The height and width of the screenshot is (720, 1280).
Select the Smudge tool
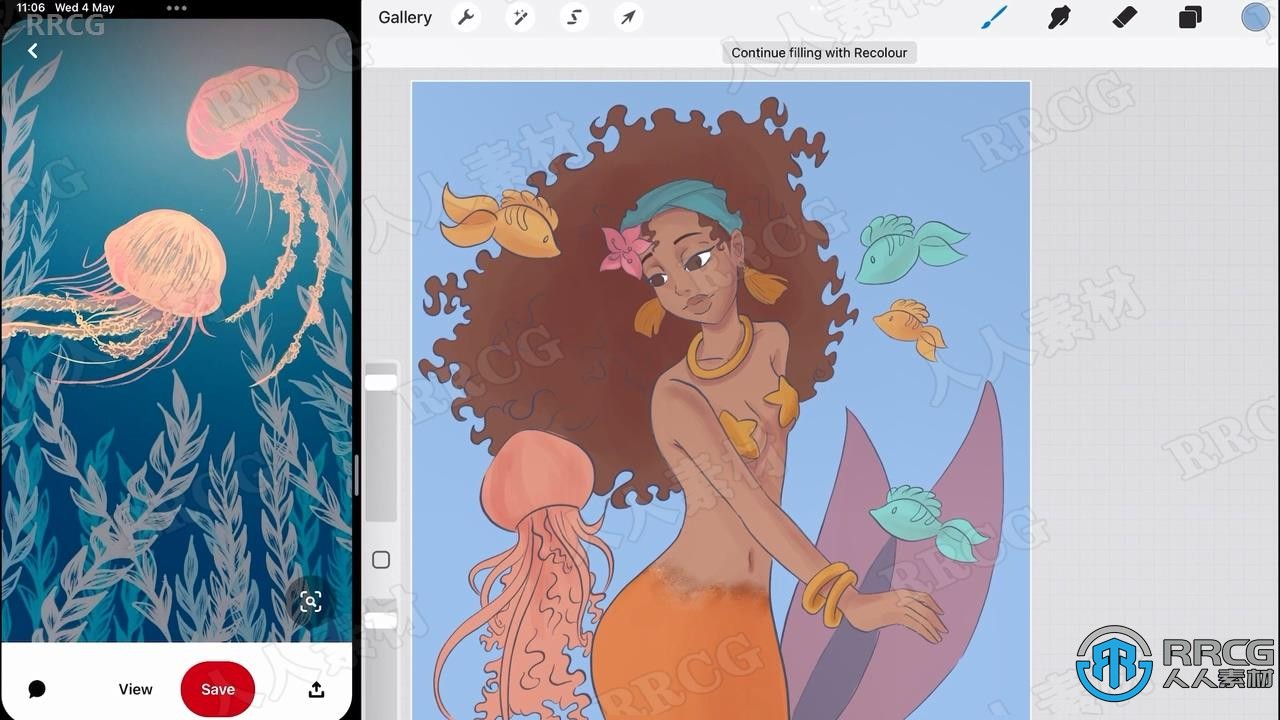[x=1059, y=17]
